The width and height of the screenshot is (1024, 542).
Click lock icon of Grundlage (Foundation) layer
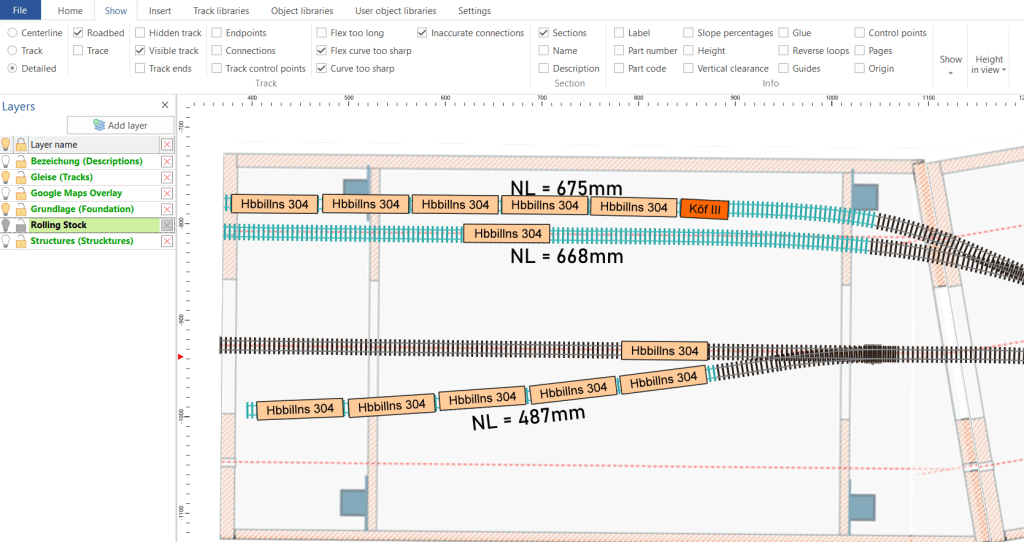20,209
